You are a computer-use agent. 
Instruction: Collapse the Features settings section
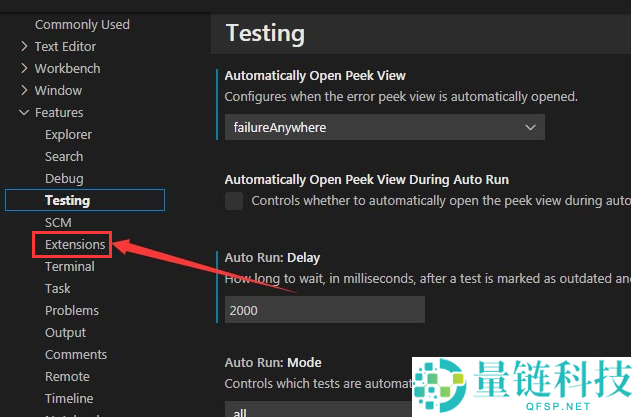58,112
